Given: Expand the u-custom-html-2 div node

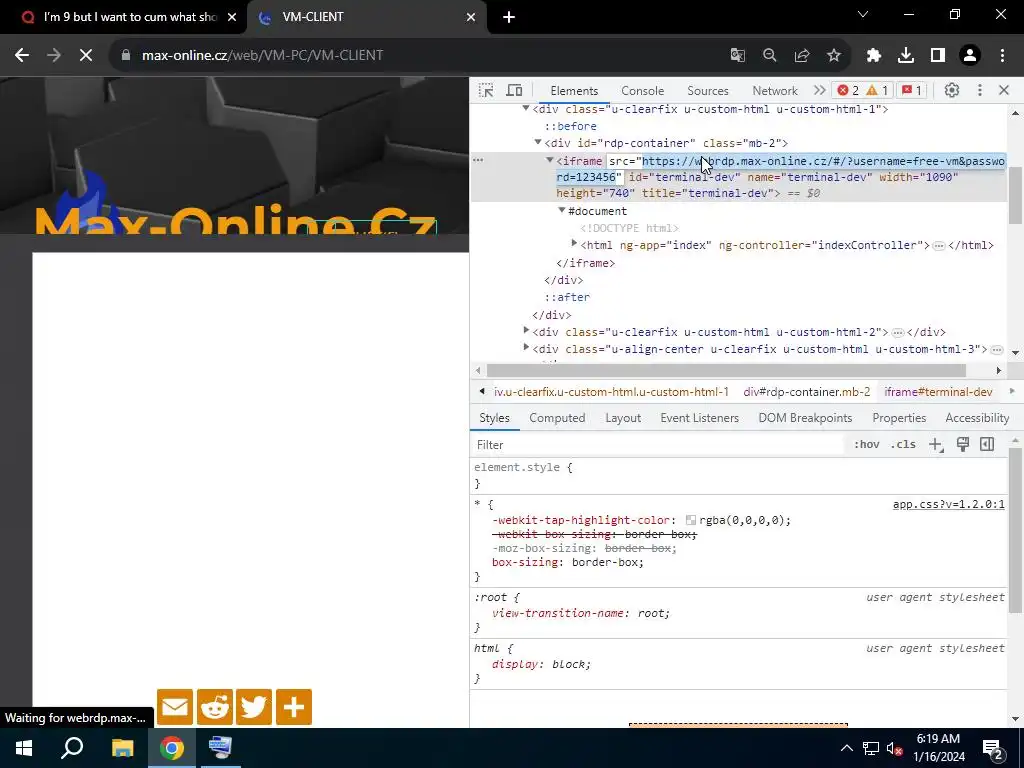Looking at the screenshot, I should (526, 331).
